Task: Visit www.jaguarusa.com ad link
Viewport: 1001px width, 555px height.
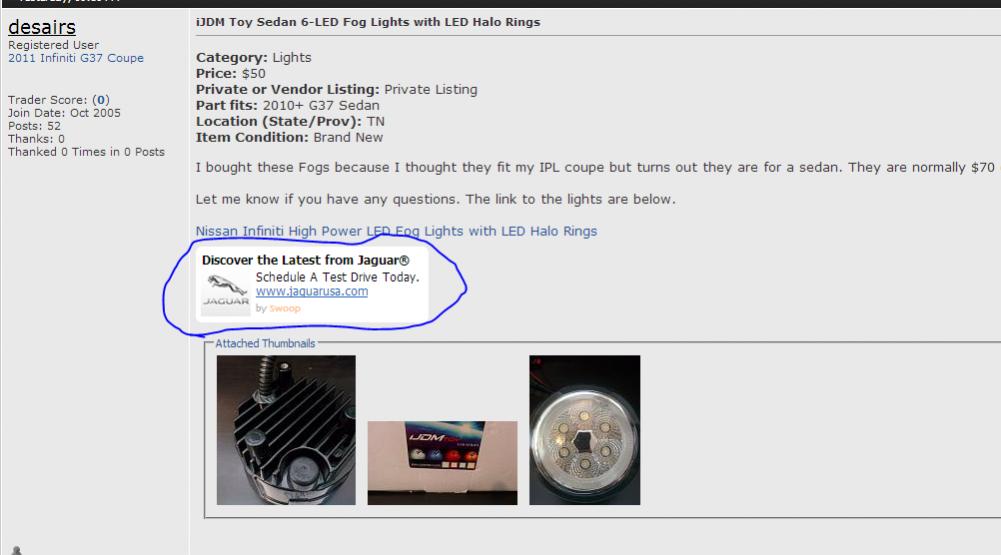Action: 312,291
